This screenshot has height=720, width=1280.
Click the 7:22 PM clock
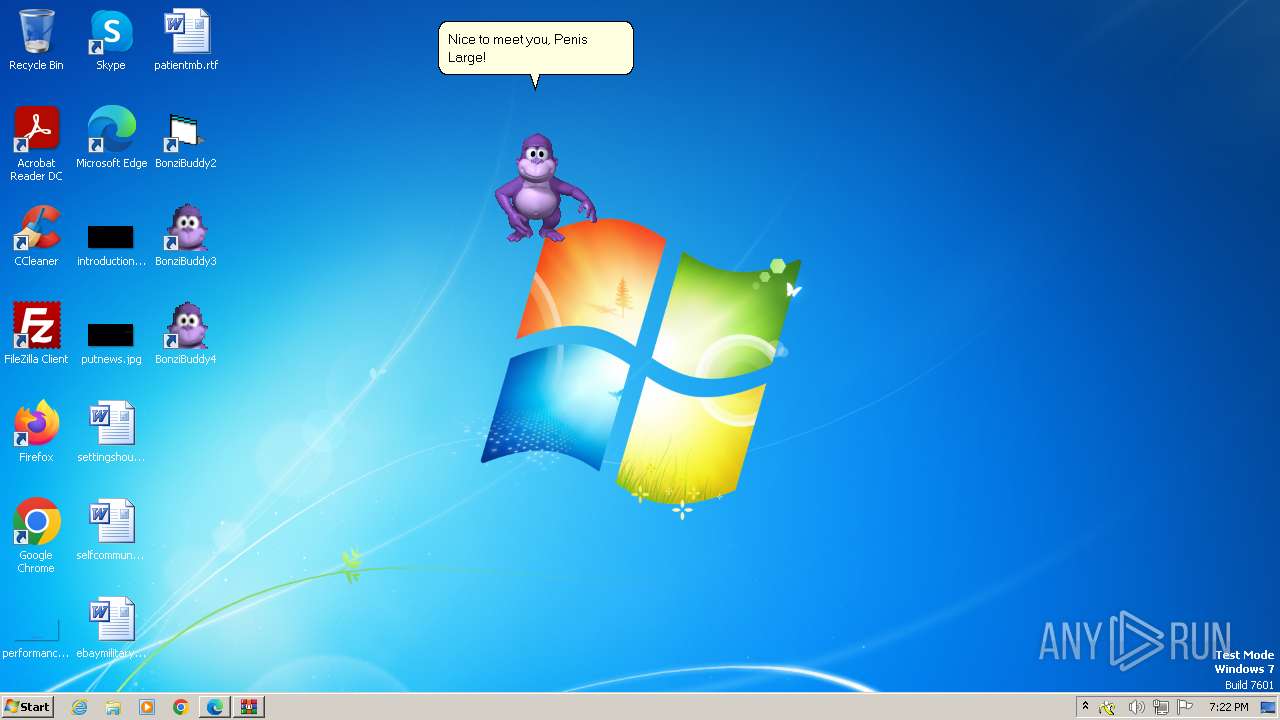[1228, 707]
